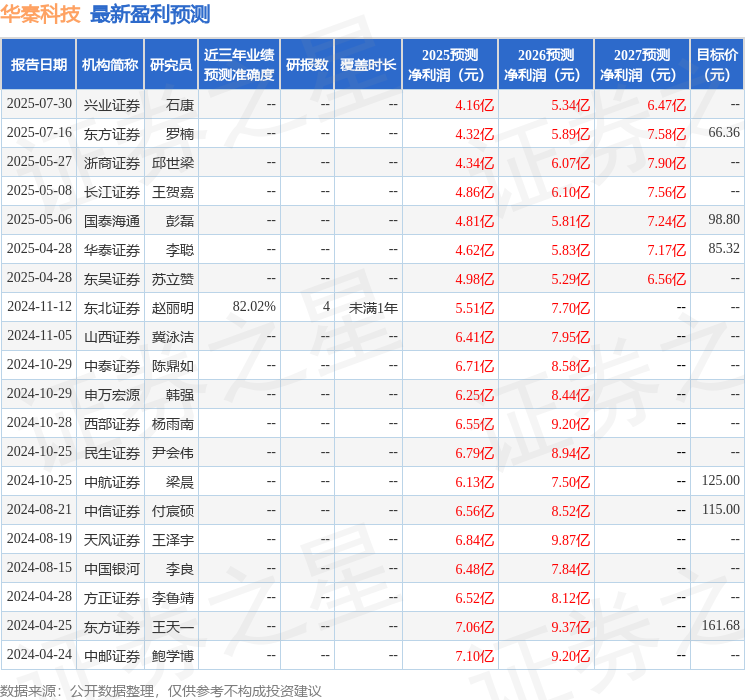The height and width of the screenshot is (700, 745).
Task: Select 中泰证券 institution cell
Action: (x=112, y=366)
